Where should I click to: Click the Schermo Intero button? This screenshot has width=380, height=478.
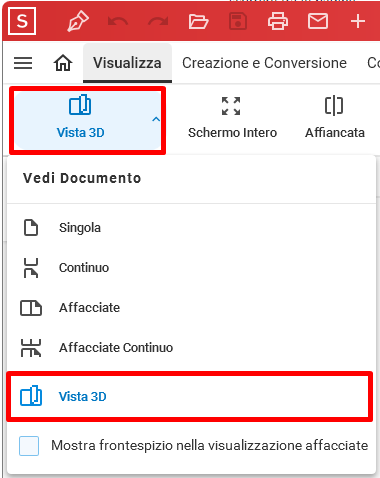pyautogui.click(x=232, y=118)
